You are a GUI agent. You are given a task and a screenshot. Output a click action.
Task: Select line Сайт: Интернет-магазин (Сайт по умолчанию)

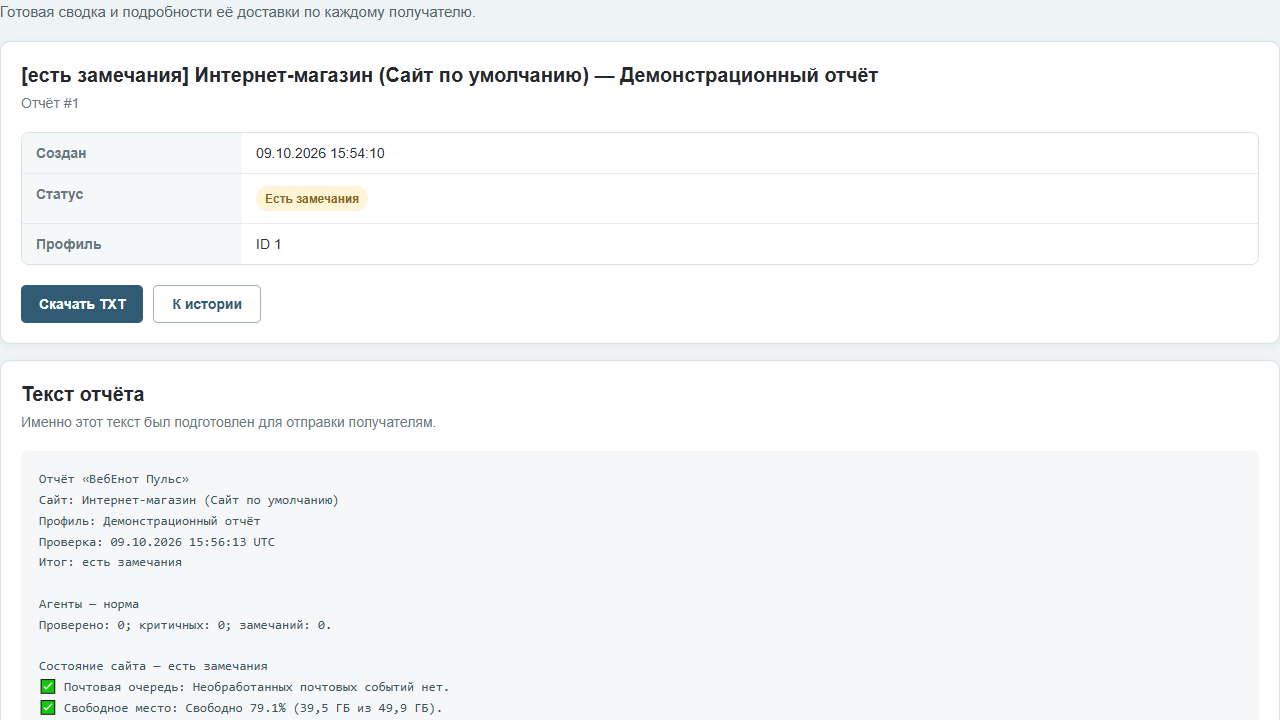189,500
